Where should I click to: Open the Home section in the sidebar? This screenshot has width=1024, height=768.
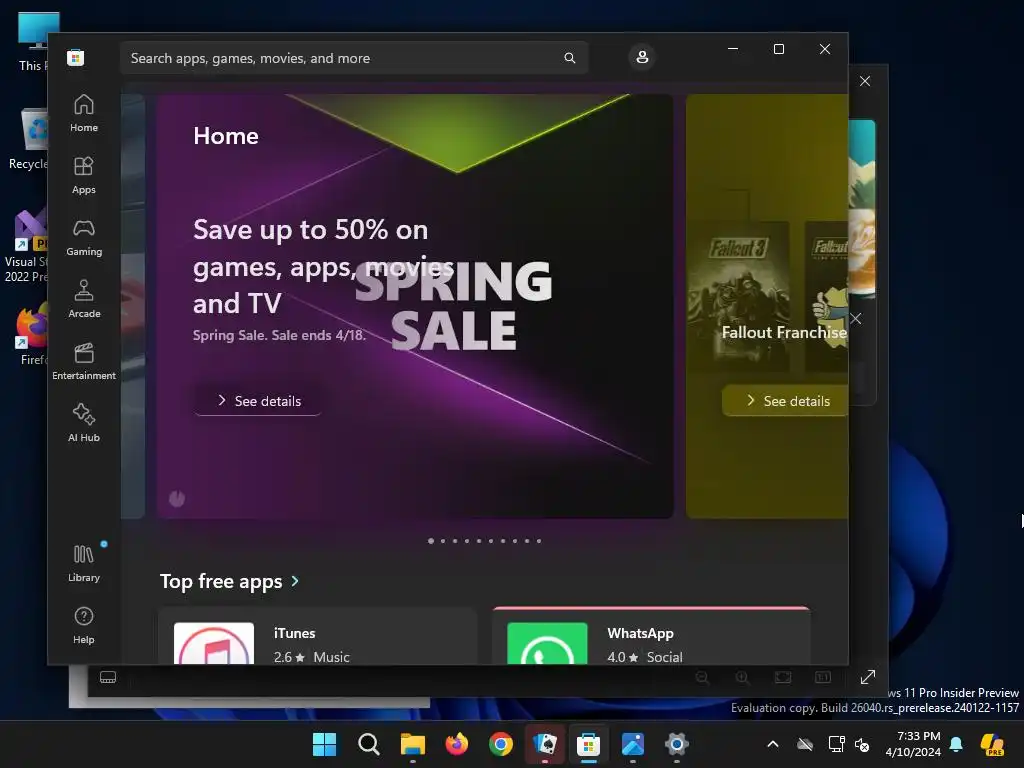(x=84, y=113)
